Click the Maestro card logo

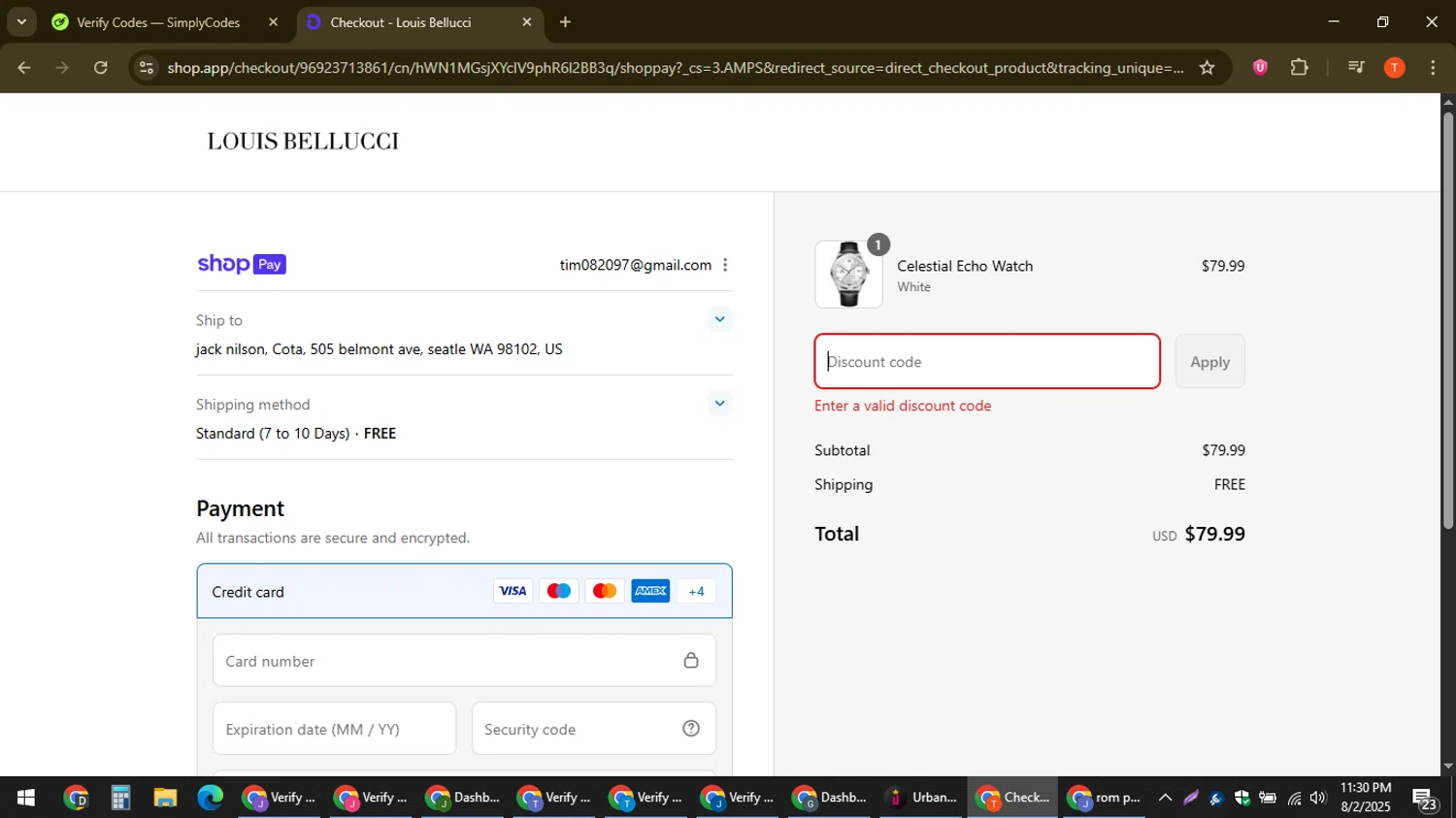[558, 591]
